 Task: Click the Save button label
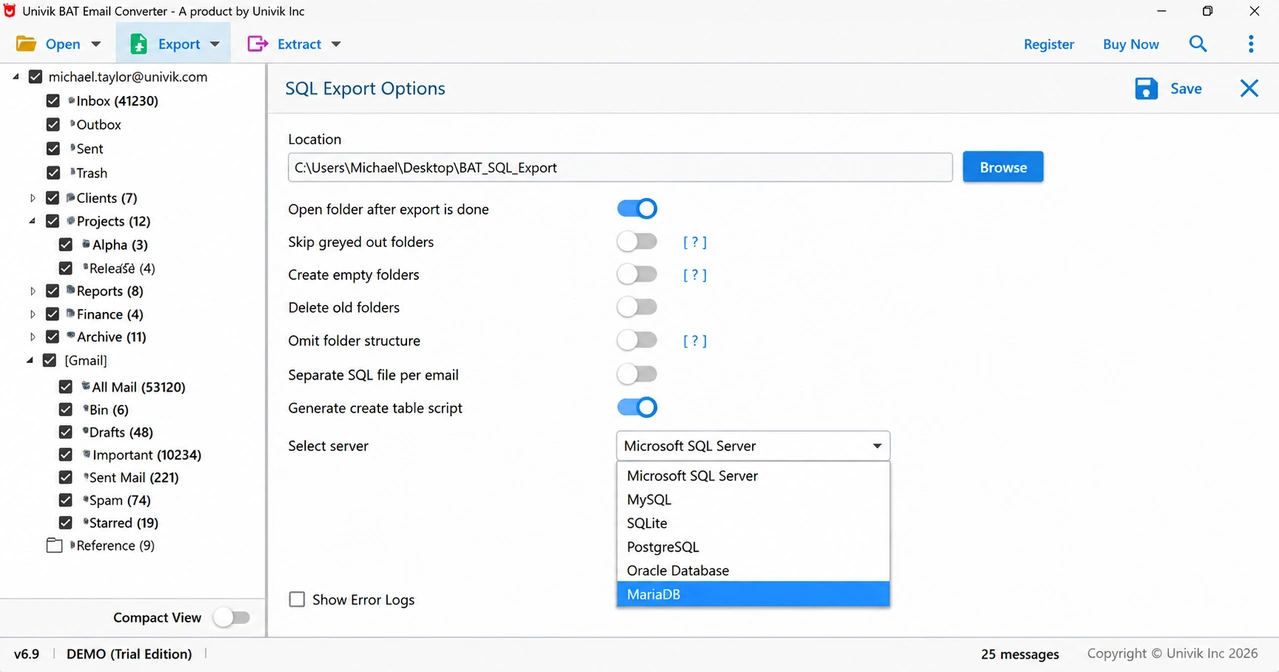[x=1186, y=89]
